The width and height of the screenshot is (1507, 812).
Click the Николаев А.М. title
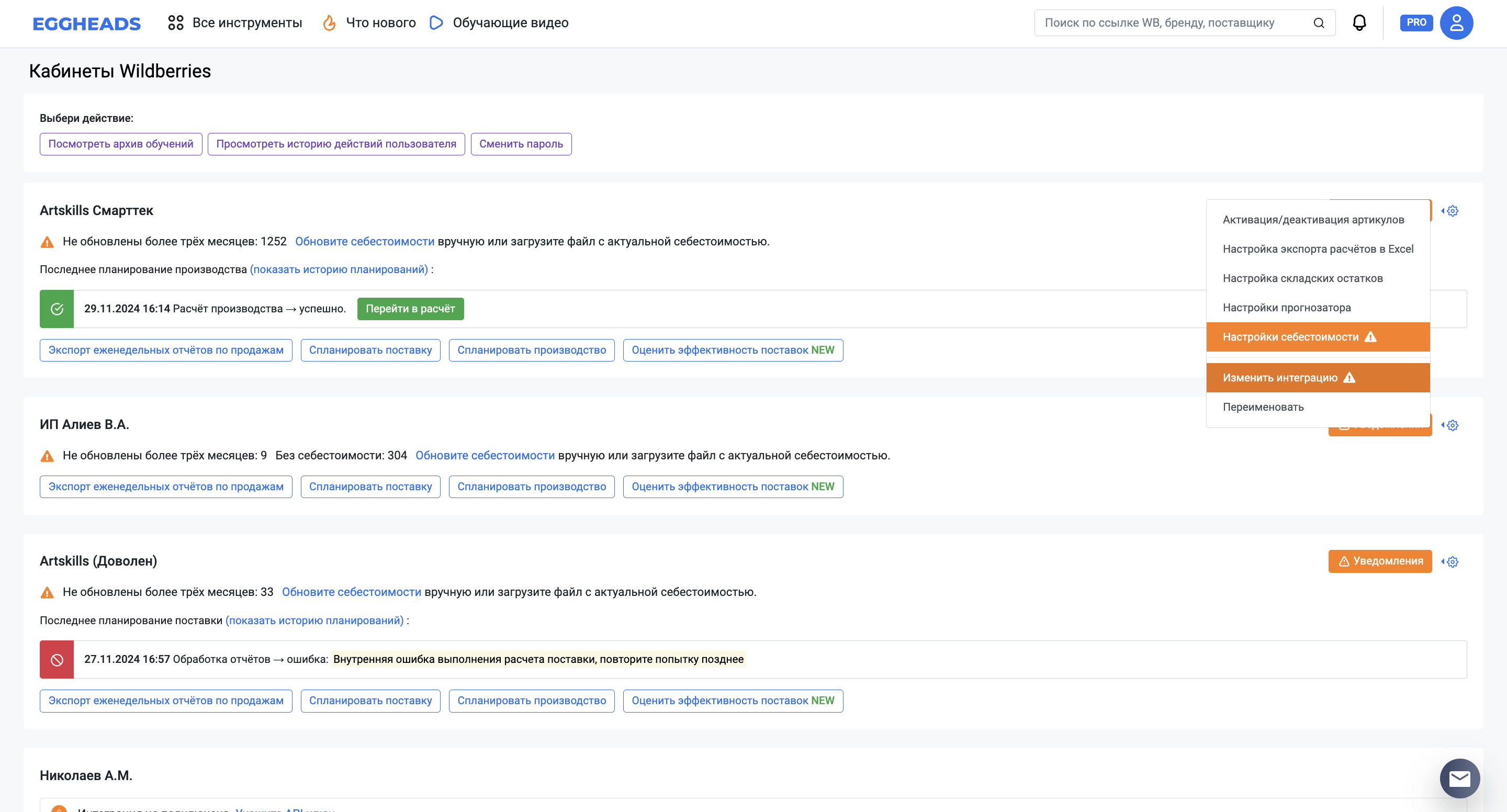pos(86,776)
